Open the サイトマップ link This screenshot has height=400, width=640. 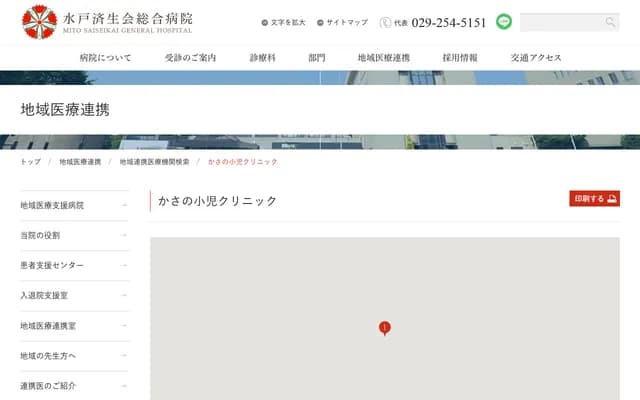(x=347, y=22)
